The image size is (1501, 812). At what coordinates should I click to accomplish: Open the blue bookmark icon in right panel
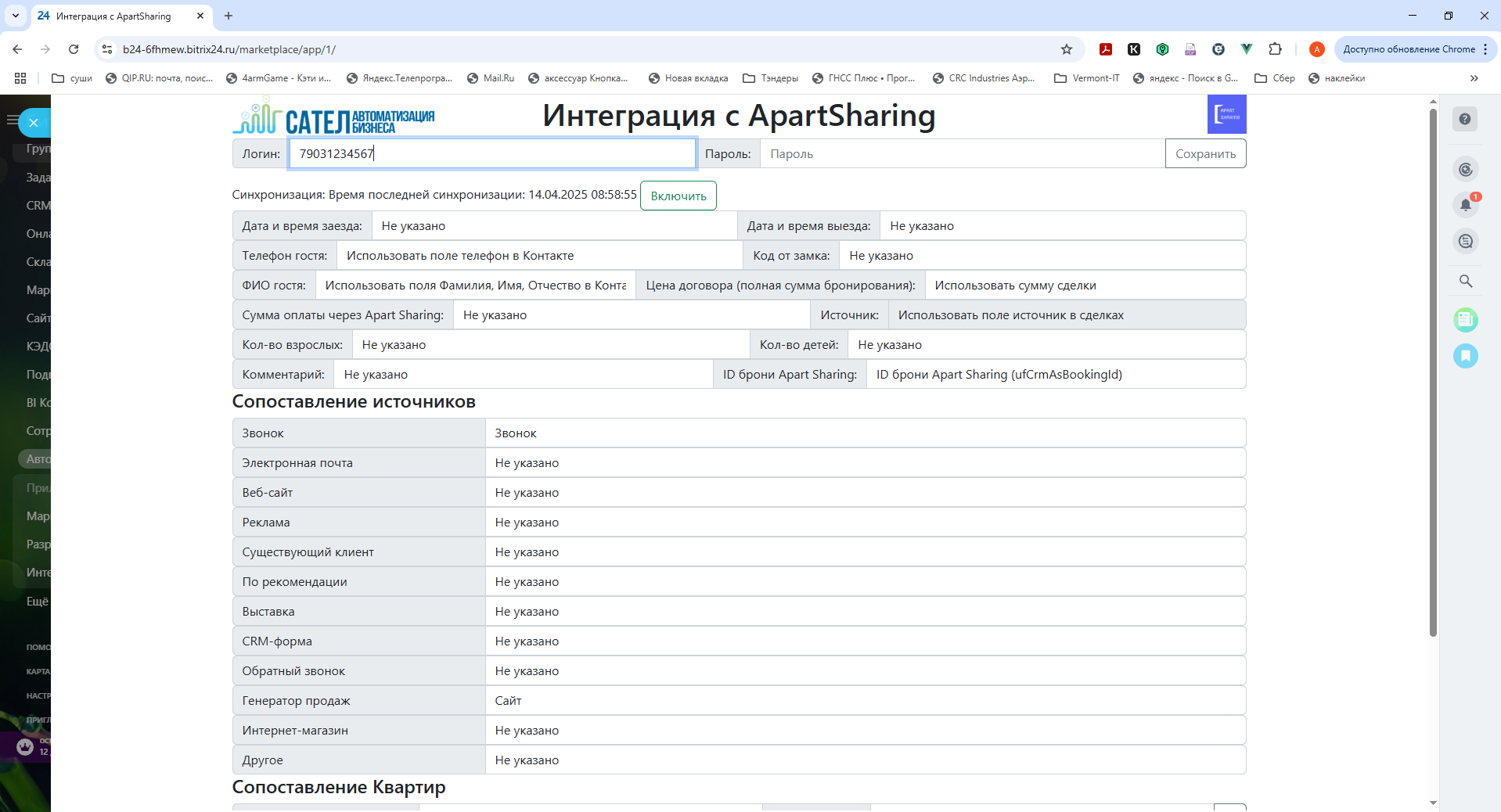[x=1465, y=356]
